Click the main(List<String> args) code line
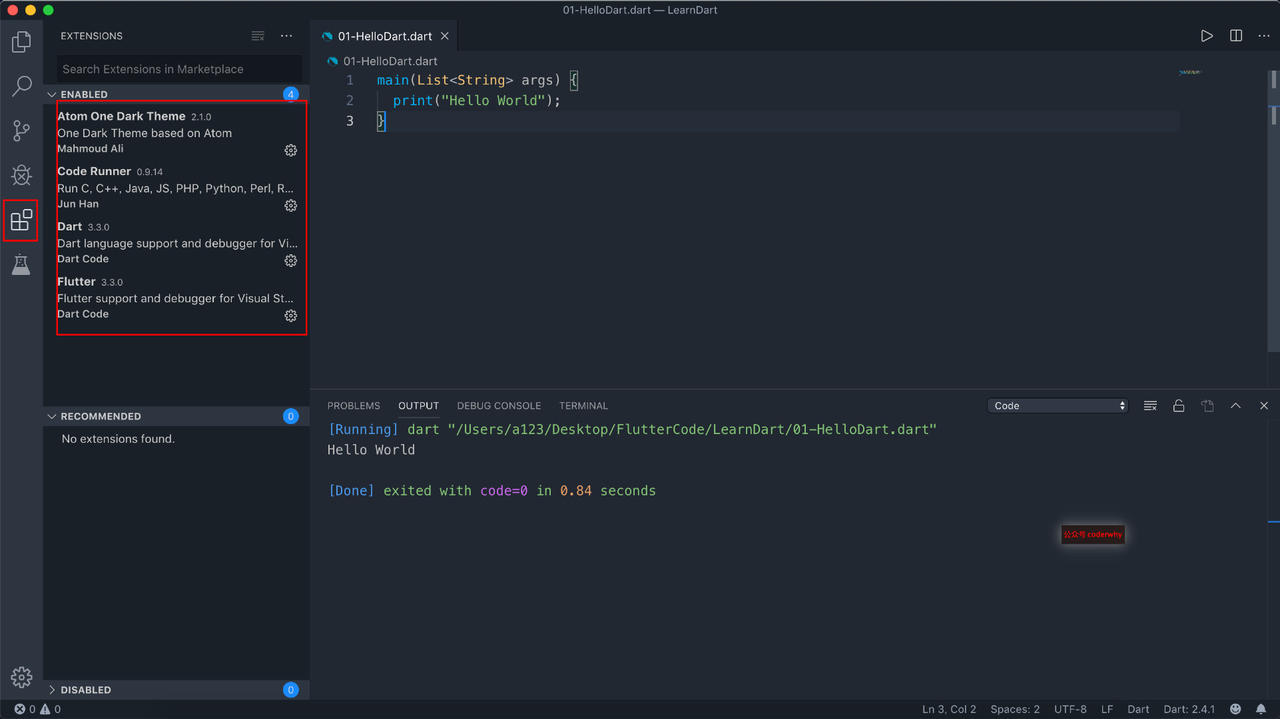This screenshot has height=719, width=1280. 478,80
